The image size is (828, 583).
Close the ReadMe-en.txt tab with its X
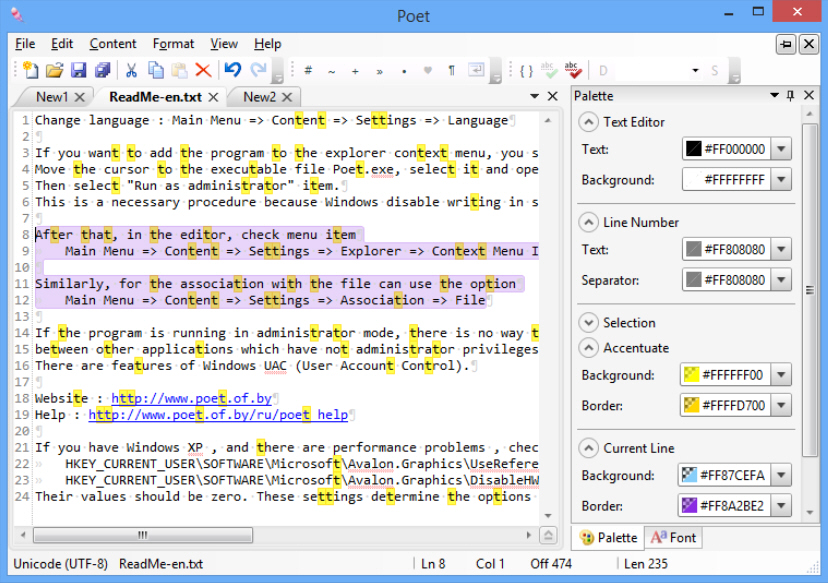pos(213,97)
